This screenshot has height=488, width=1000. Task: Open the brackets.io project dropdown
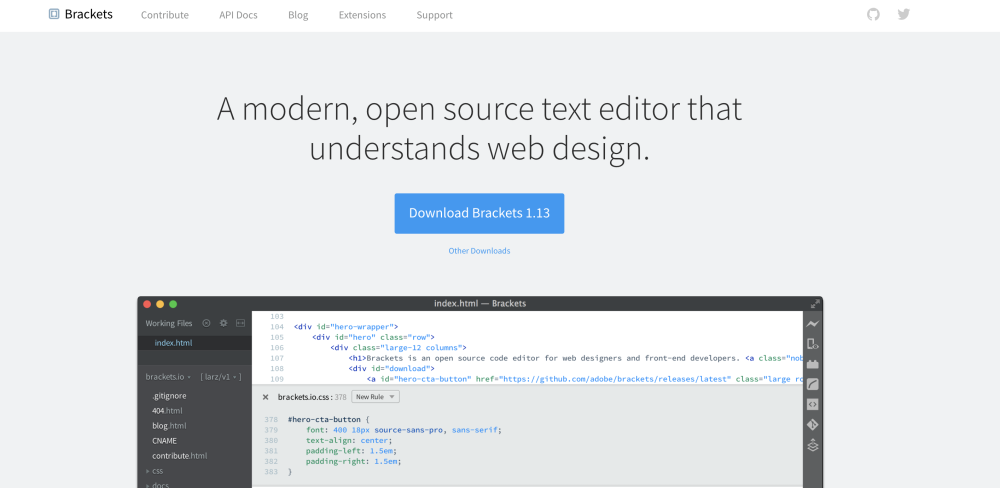168,377
